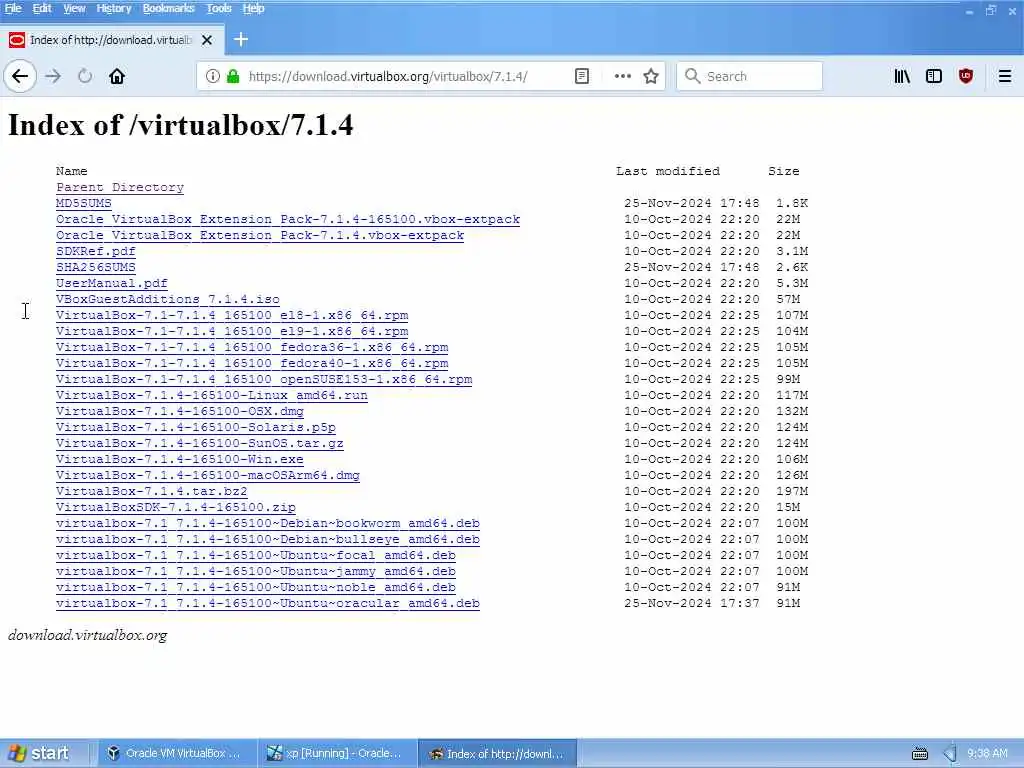1024x768 pixels.
Task: Show site information icon in address bar
Action: 213,76
